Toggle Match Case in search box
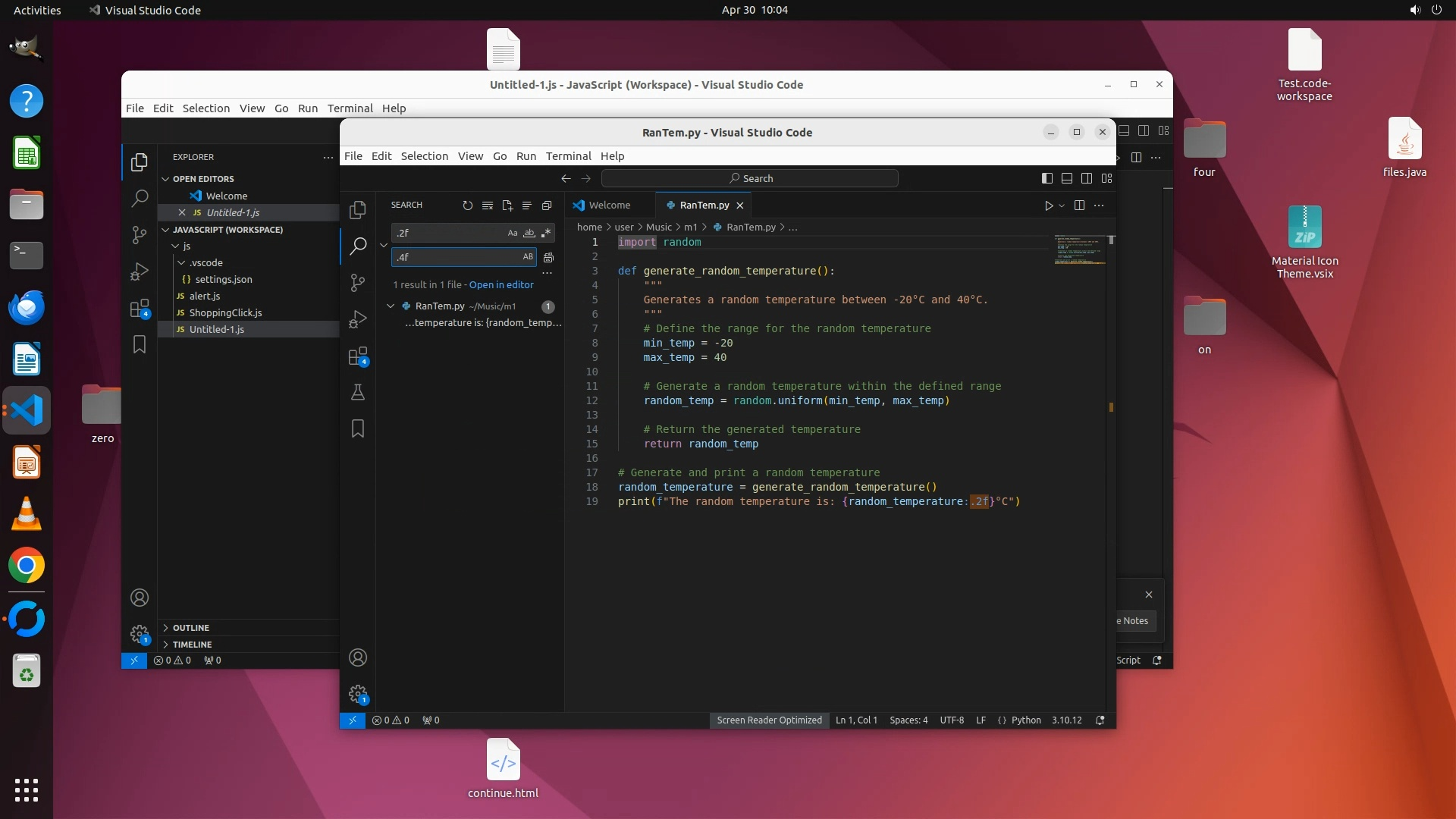The image size is (1456, 819). click(513, 234)
